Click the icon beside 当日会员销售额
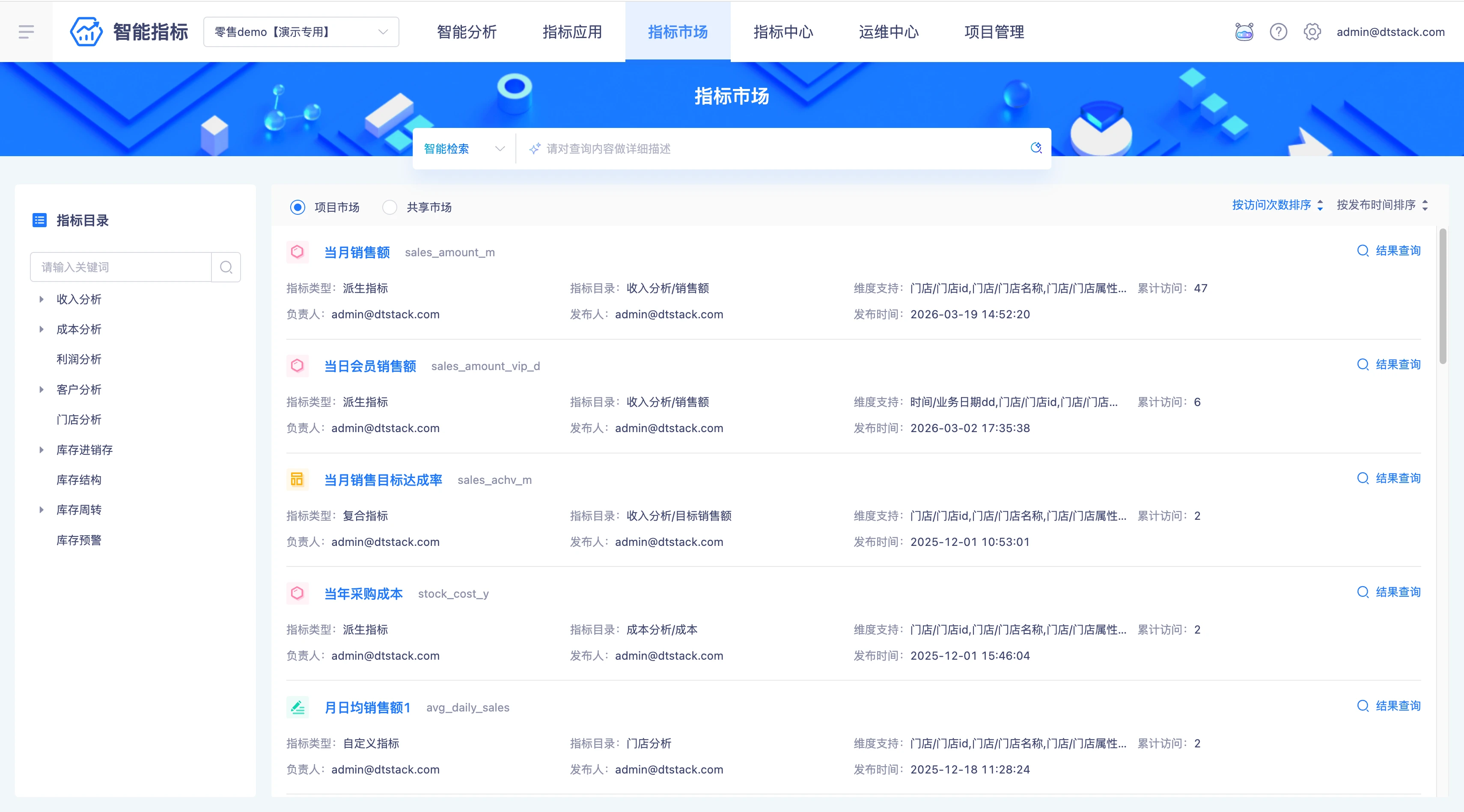The width and height of the screenshot is (1464, 812). click(297, 365)
